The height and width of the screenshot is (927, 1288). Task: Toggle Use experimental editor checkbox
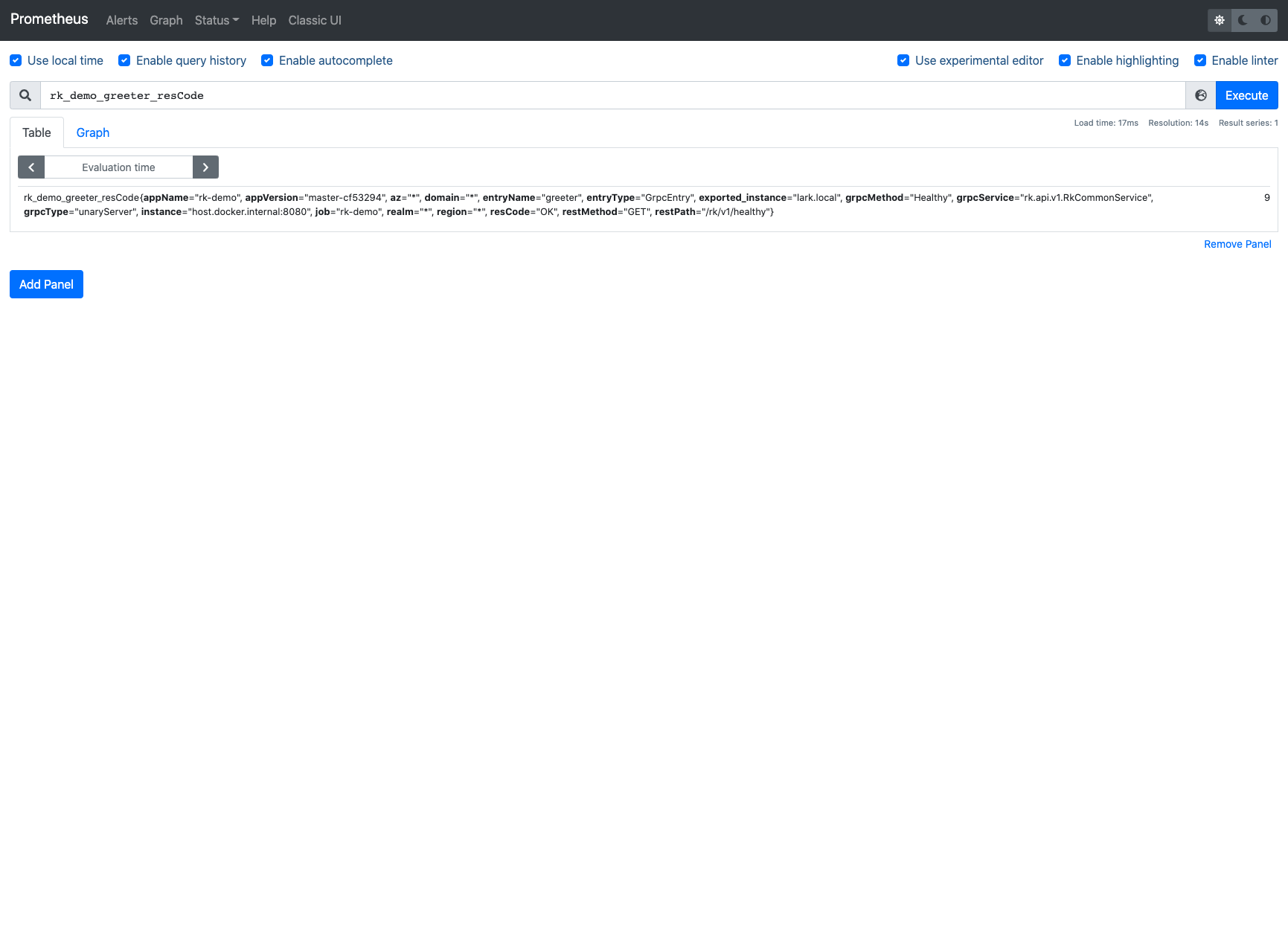point(903,60)
